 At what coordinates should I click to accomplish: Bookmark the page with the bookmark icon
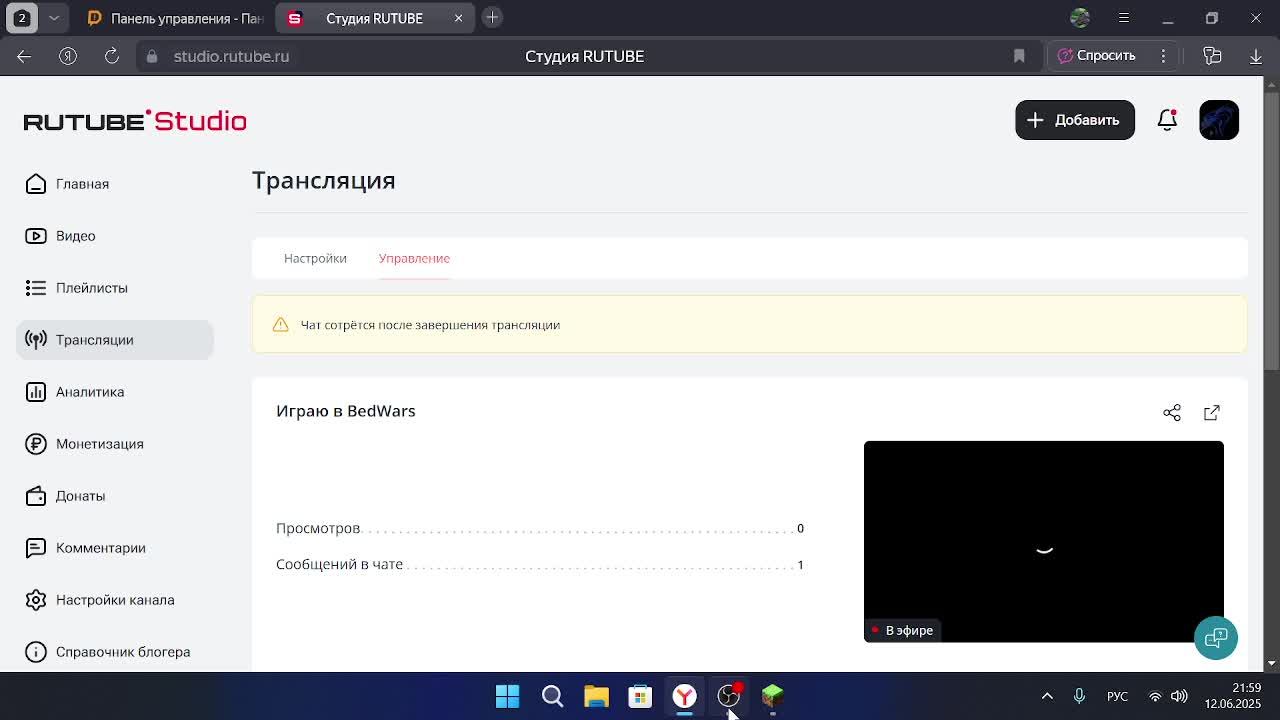coord(1019,56)
